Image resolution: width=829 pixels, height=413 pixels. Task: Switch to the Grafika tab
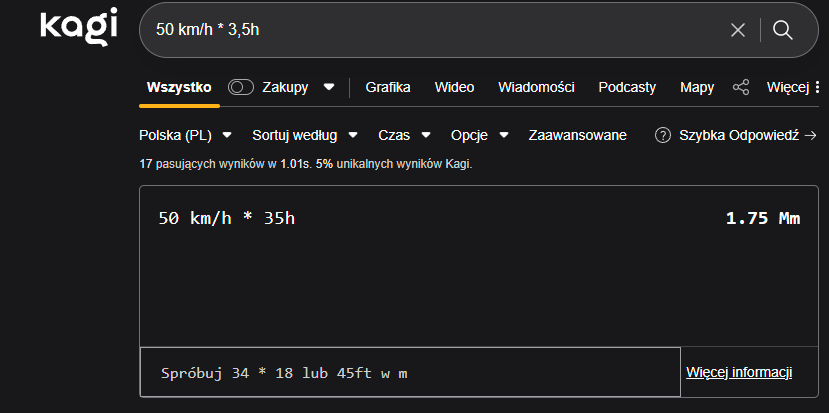(x=388, y=87)
